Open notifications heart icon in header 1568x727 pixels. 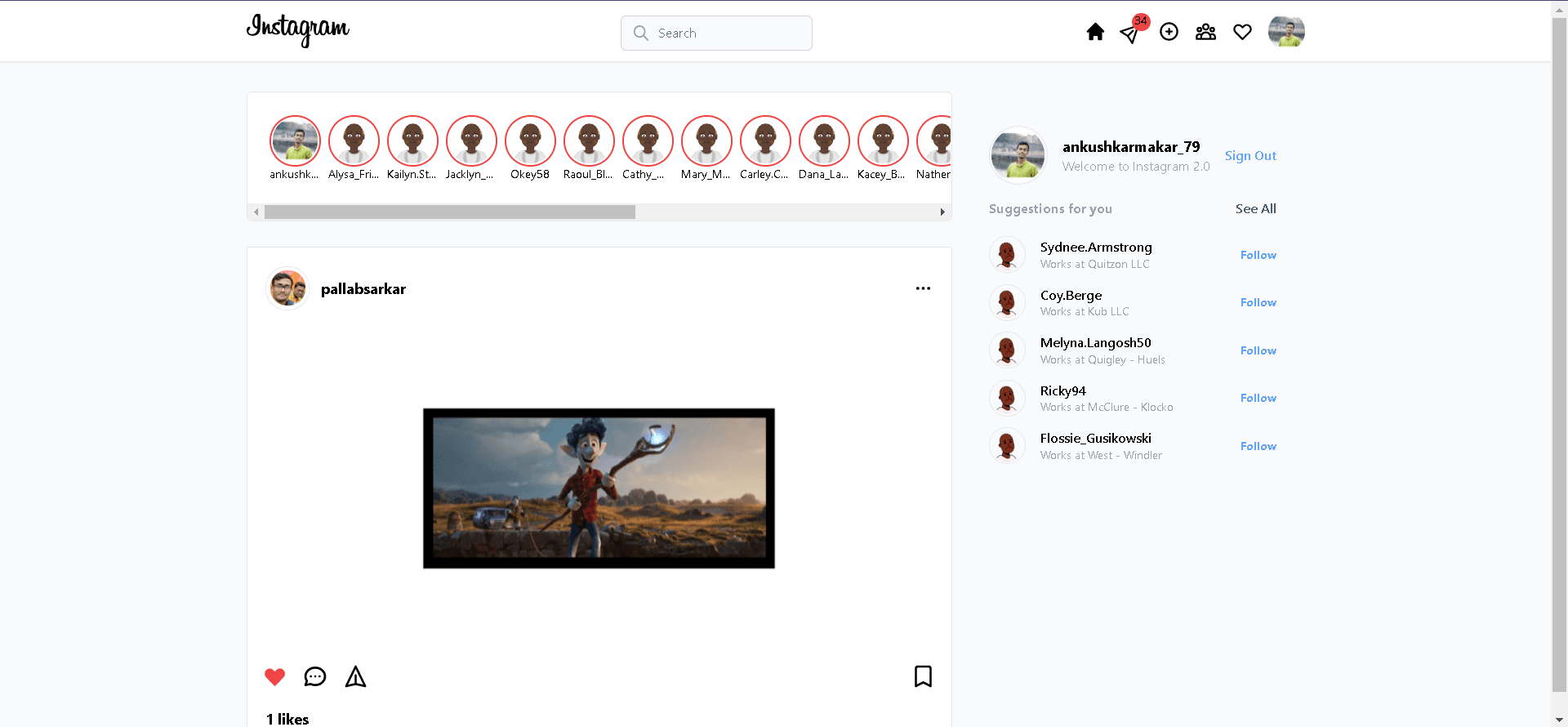click(x=1242, y=32)
